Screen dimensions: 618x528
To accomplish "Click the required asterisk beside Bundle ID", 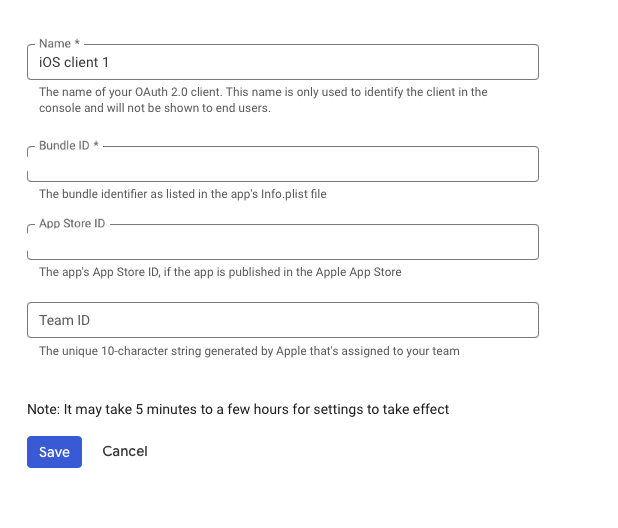I will [96, 146].
